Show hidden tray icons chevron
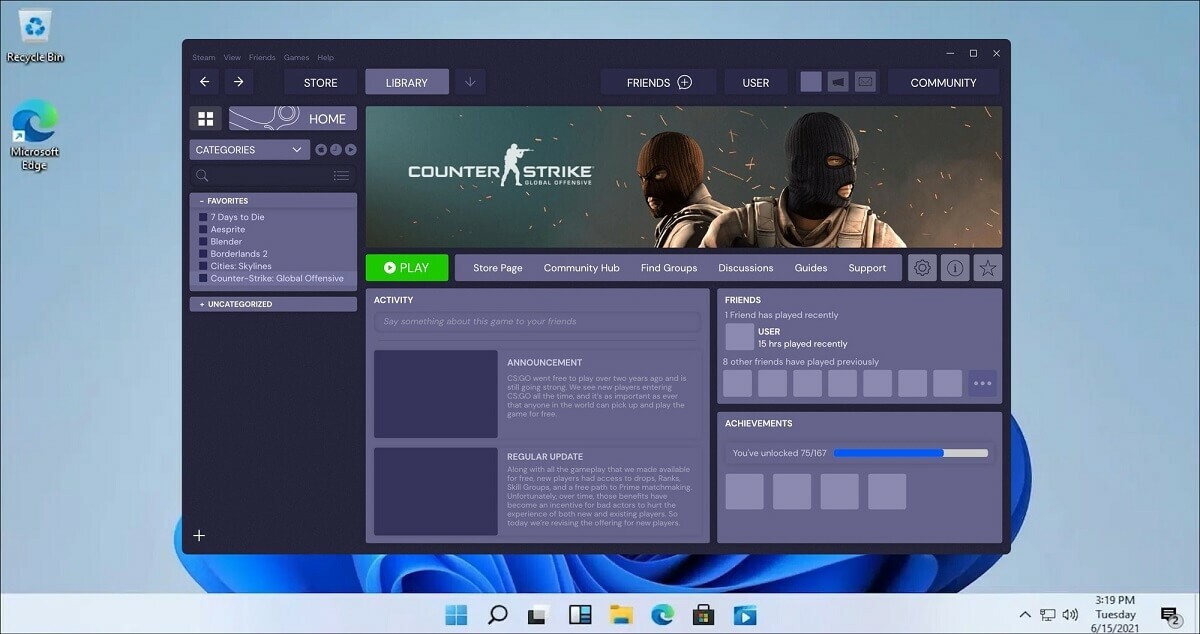 pos(1025,614)
